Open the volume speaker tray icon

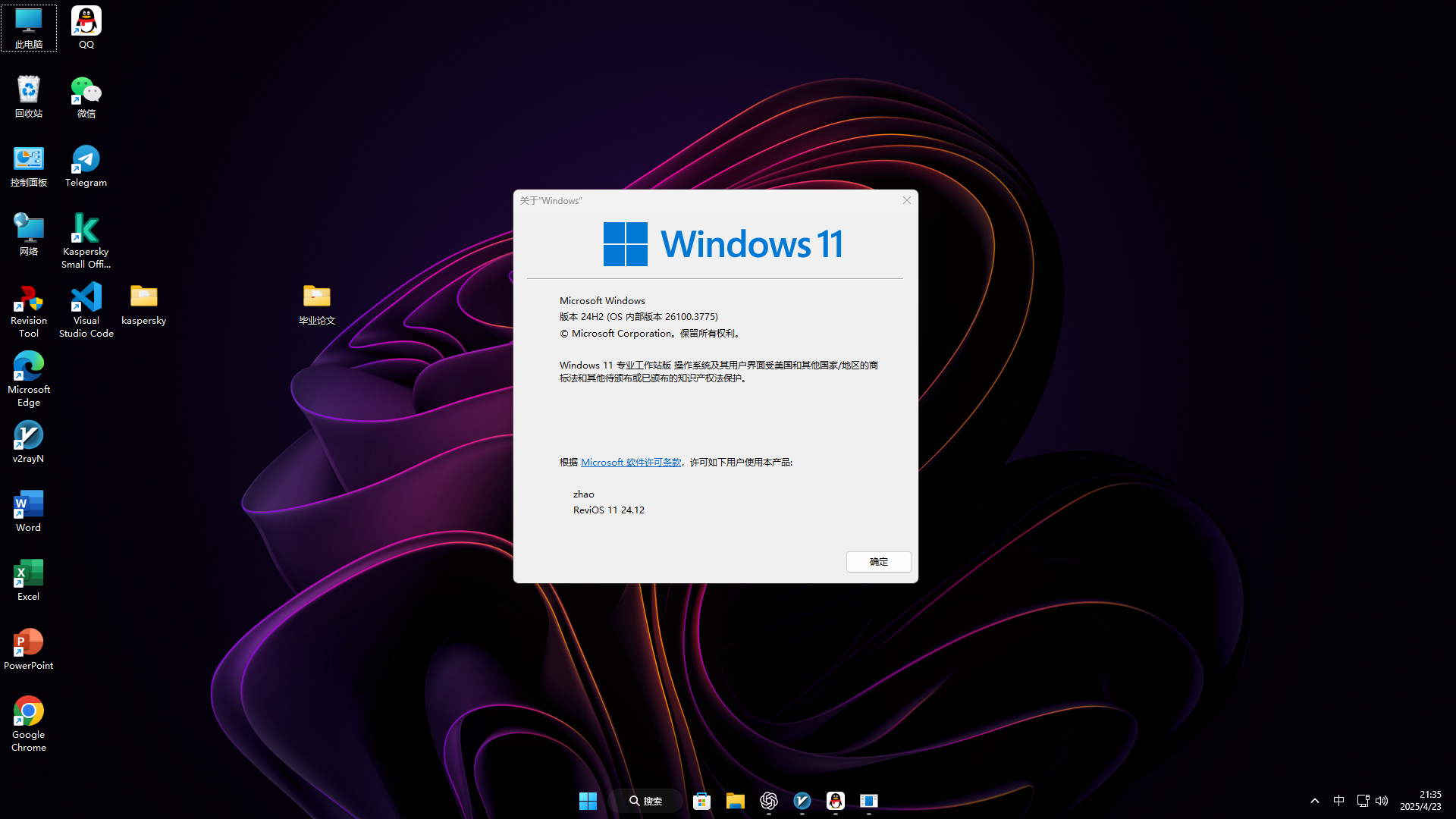[1382, 801]
